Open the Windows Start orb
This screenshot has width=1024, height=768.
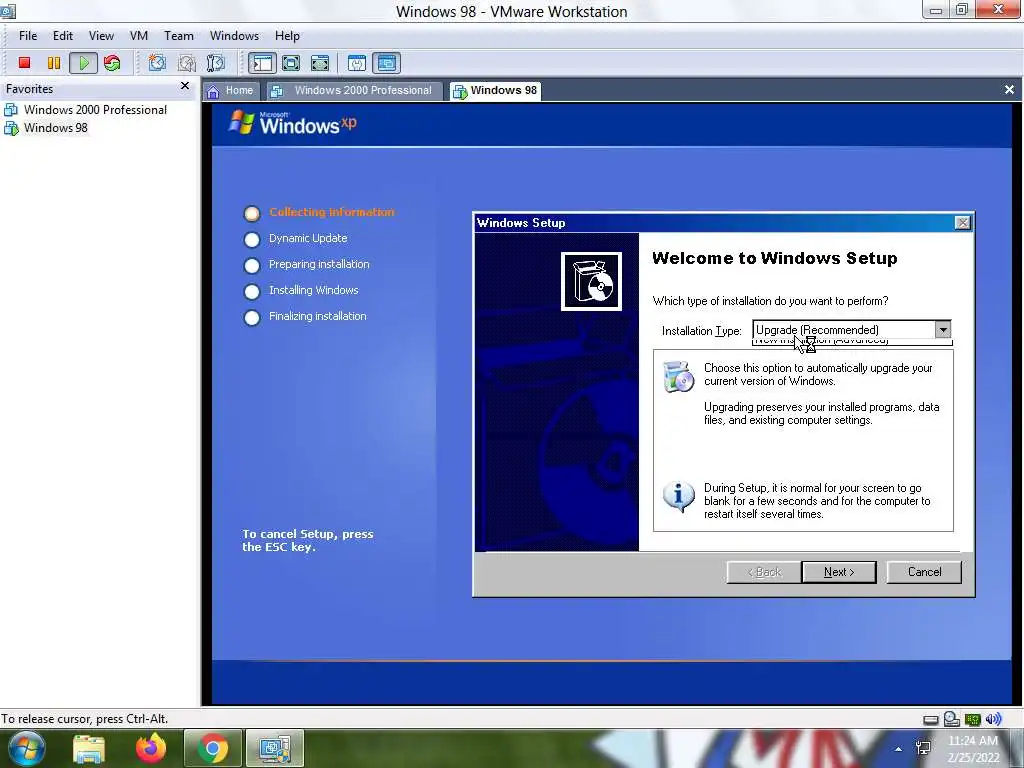(x=27, y=748)
